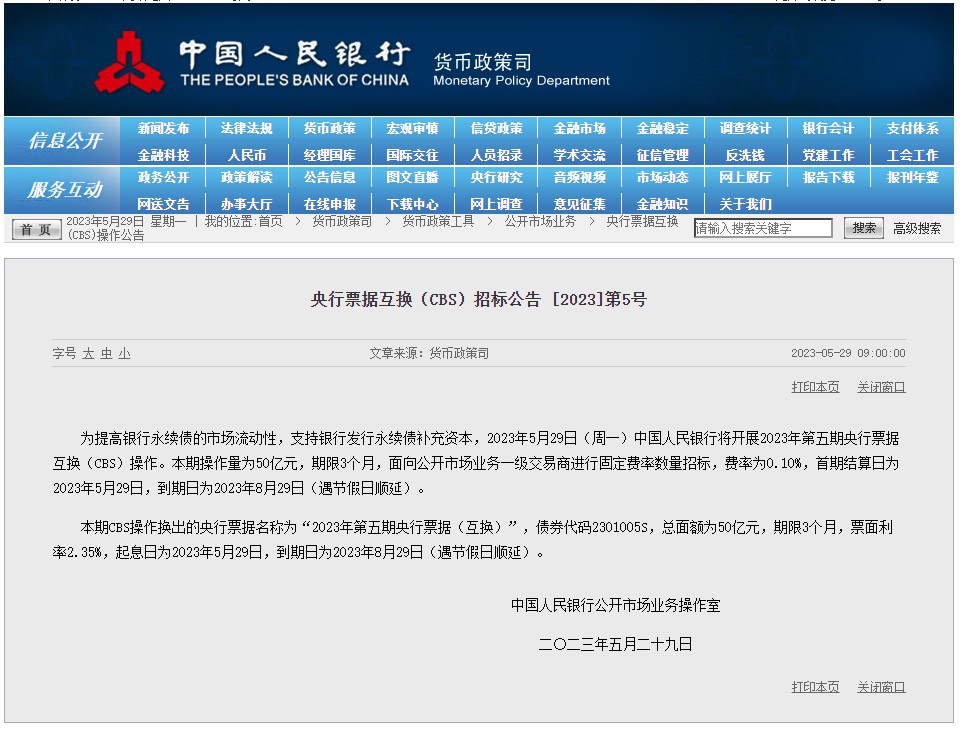Select the 宏观审慎 navigation item
The image size is (965, 729).
click(x=412, y=129)
